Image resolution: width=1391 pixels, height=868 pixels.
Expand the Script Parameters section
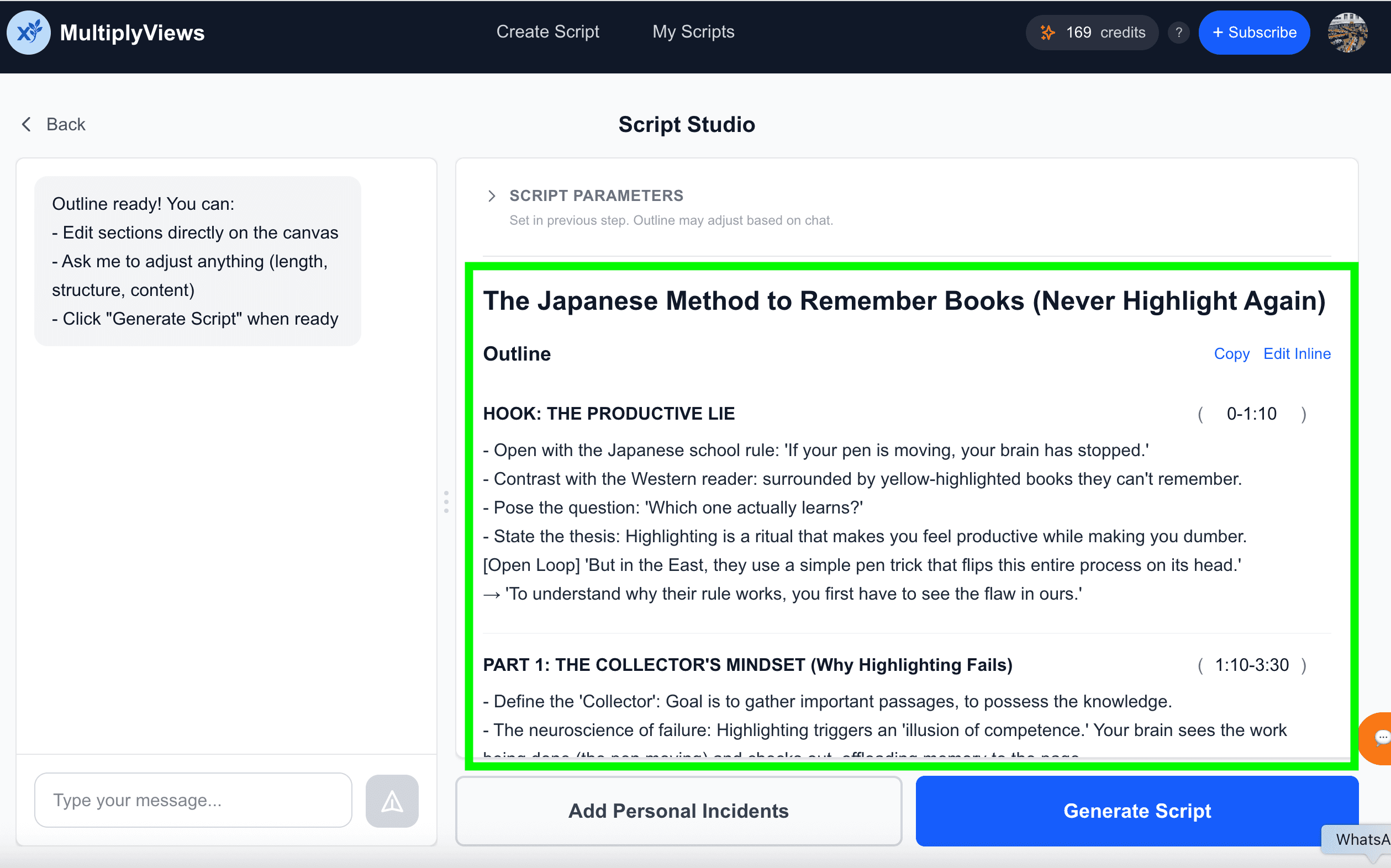click(x=492, y=196)
